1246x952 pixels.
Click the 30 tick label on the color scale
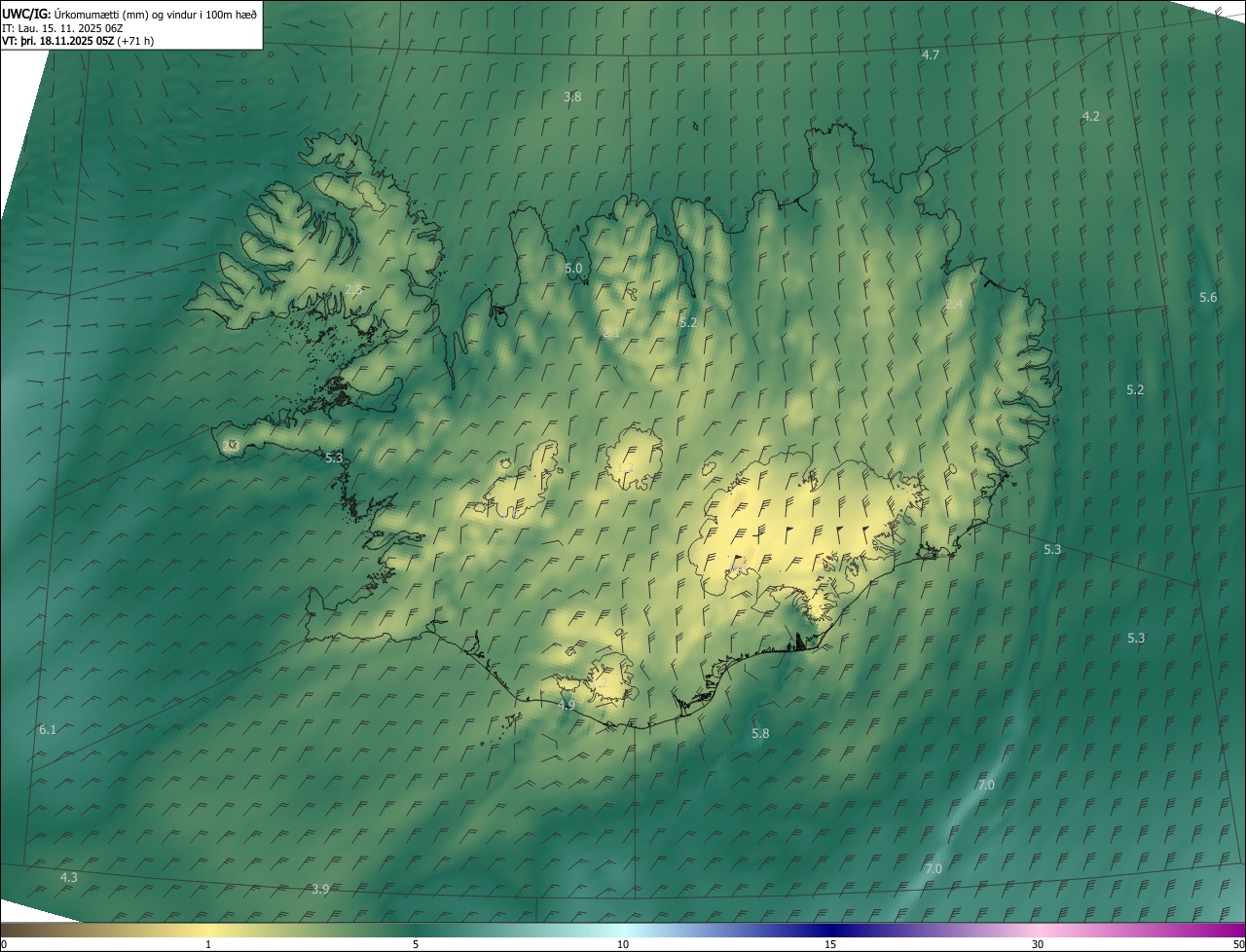(x=1038, y=944)
